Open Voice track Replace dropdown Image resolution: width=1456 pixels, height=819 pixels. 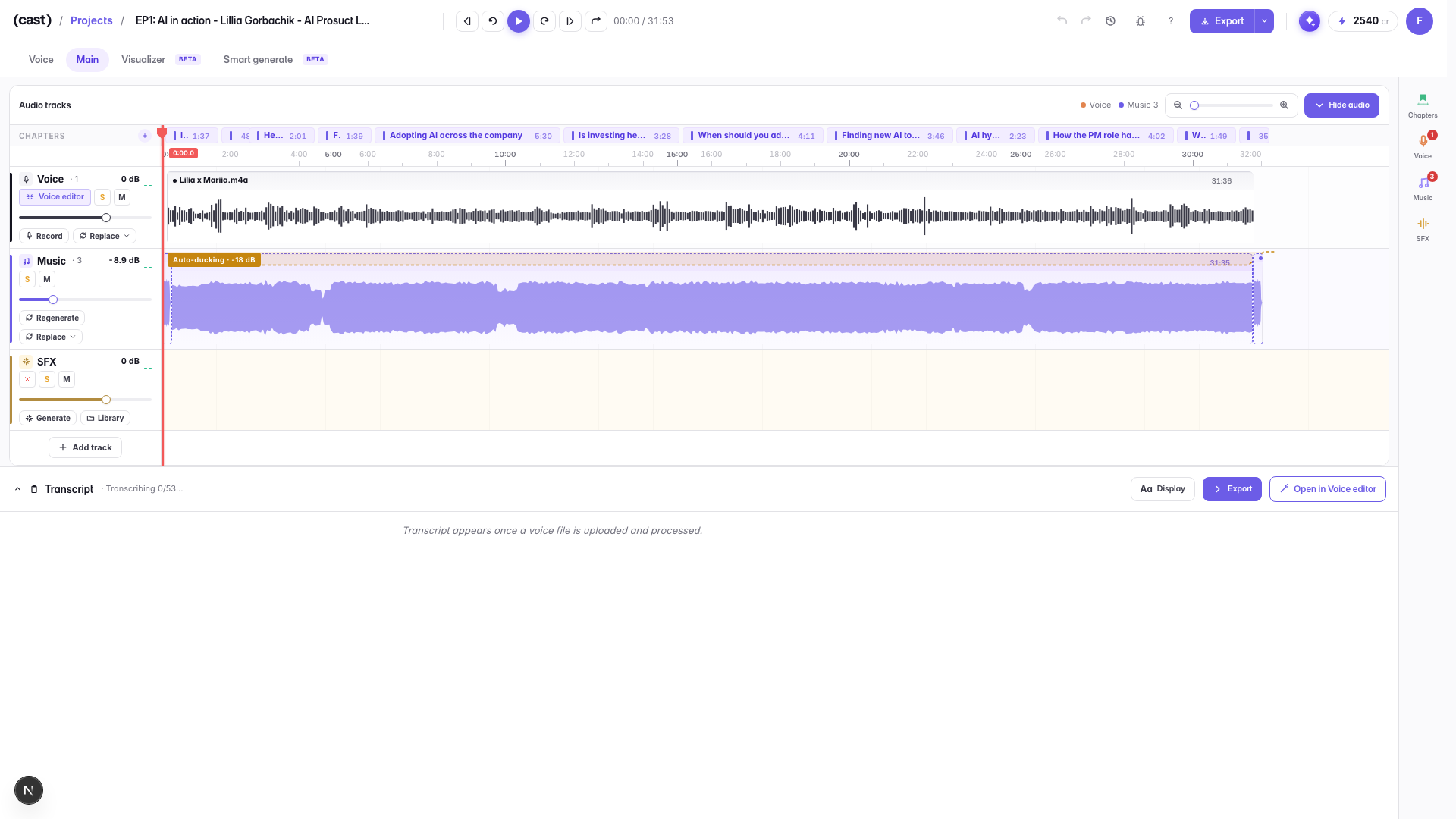tap(105, 236)
